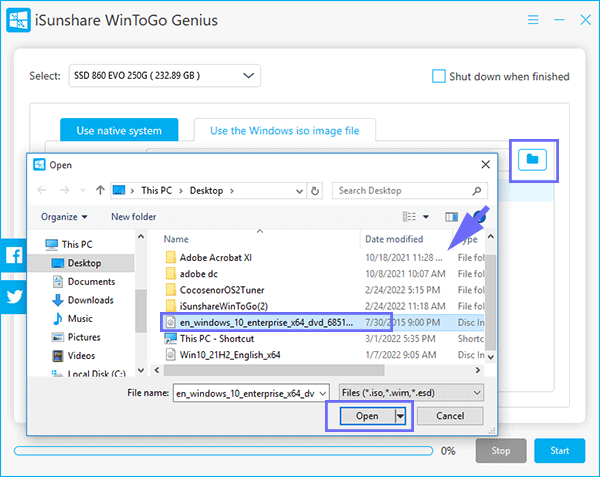Screen dimensions: 600x477
Task: Click CocosenorOS2Tuner folder icon
Action: coord(171,290)
